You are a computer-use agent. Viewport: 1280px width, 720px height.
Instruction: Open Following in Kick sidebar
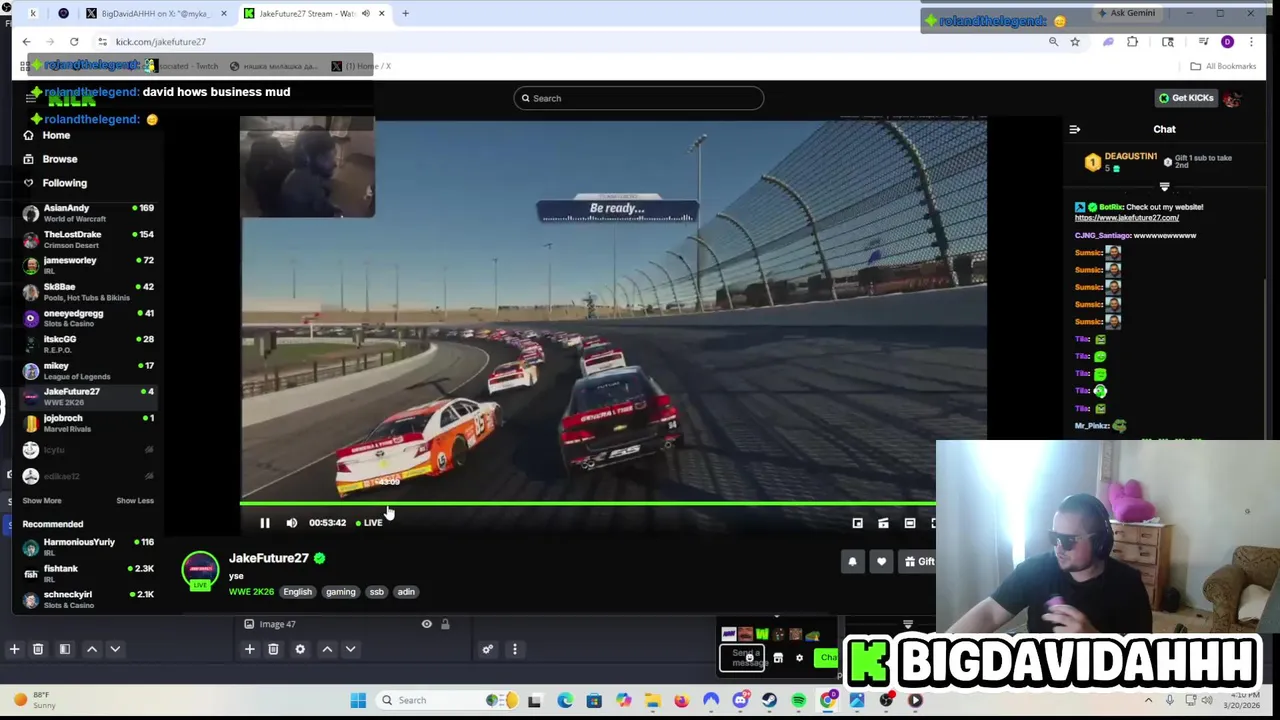click(64, 183)
